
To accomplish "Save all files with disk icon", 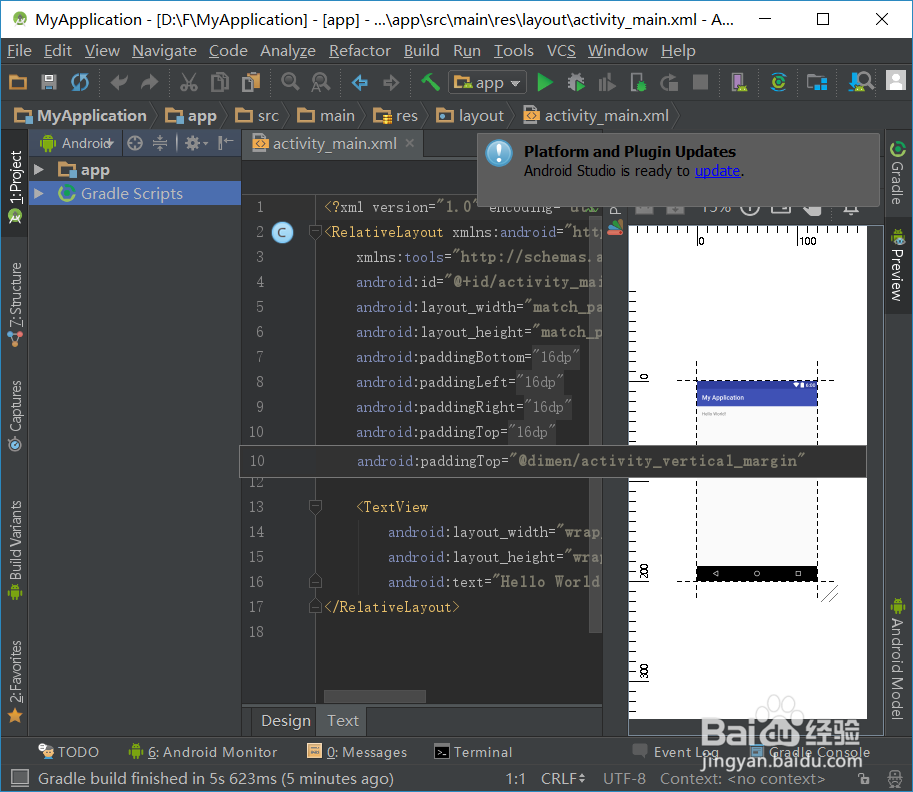I will (x=49, y=83).
